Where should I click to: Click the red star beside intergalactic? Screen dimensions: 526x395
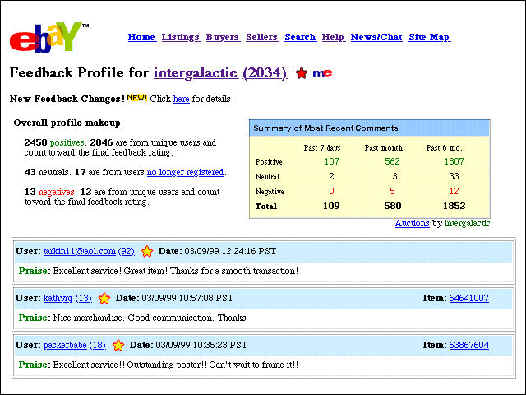click(302, 73)
